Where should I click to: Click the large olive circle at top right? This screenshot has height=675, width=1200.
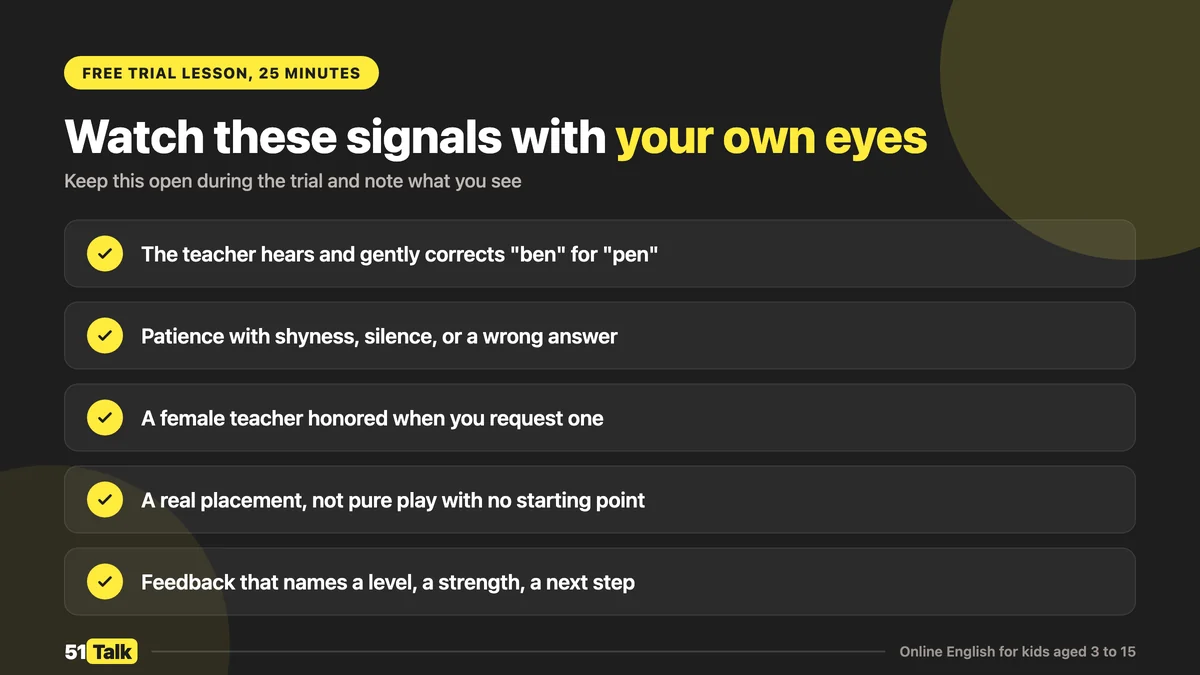click(x=1080, y=110)
